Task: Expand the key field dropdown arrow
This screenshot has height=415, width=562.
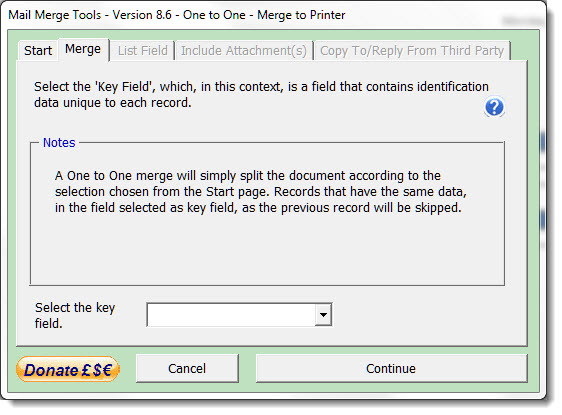Action: coord(323,315)
